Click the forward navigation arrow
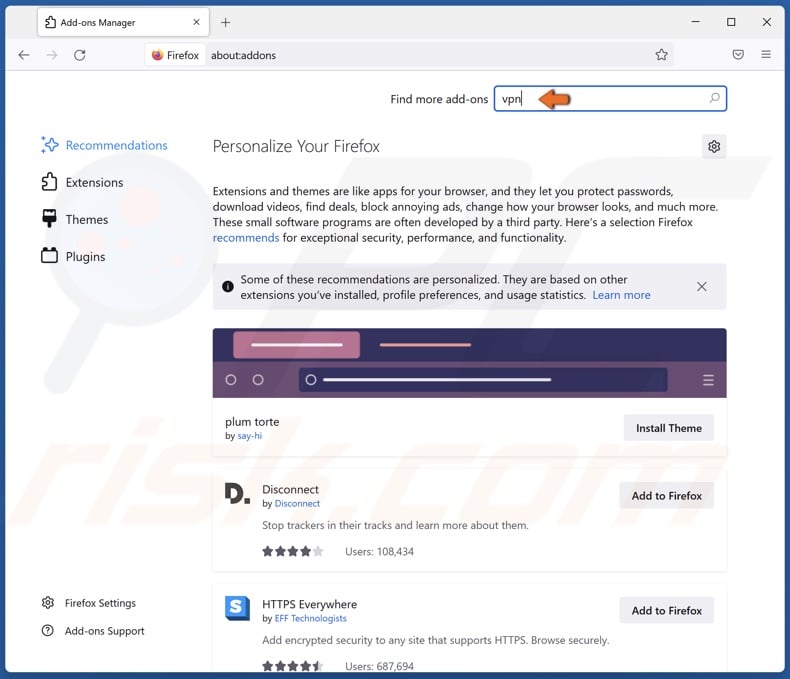The height and width of the screenshot is (679, 790). pyautogui.click(x=51, y=55)
